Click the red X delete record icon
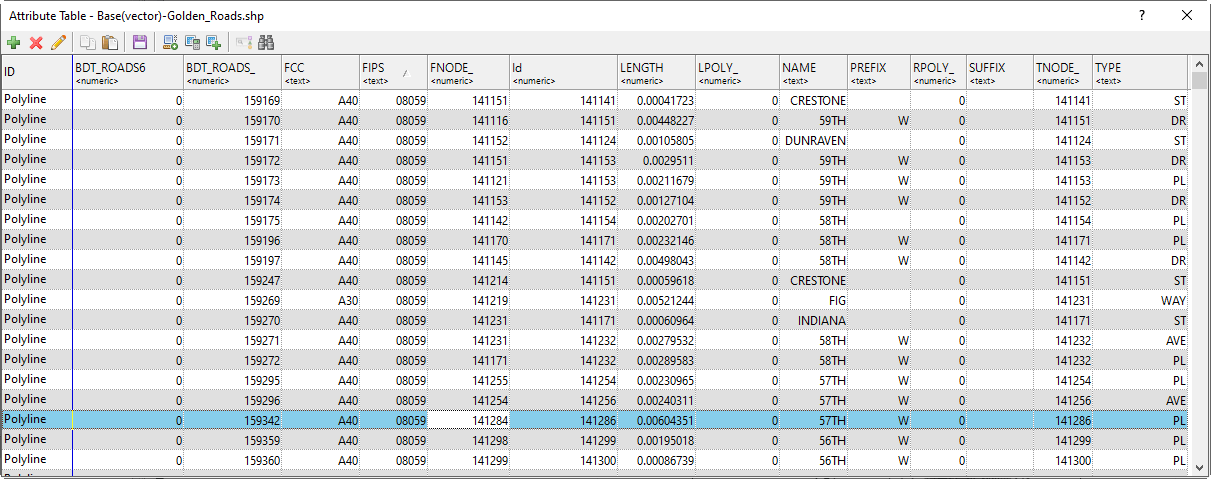This screenshot has height=479, width=1211. tap(36, 42)
